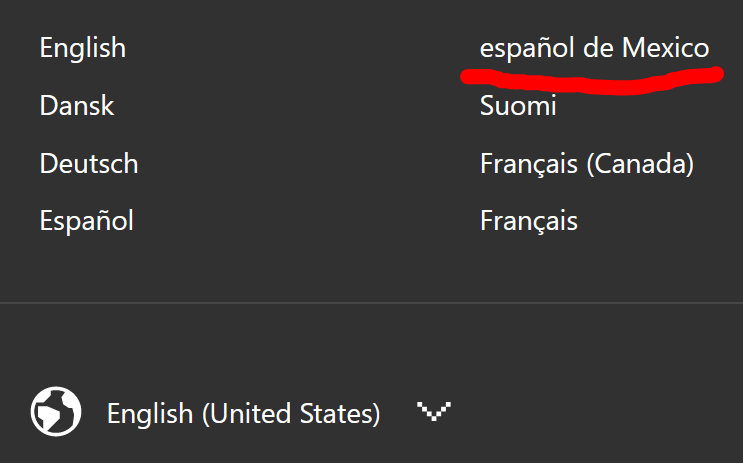This screenshot has height=463, width=743.
Task: Choose Français from the language list
Action: click(x=529, y=220)
